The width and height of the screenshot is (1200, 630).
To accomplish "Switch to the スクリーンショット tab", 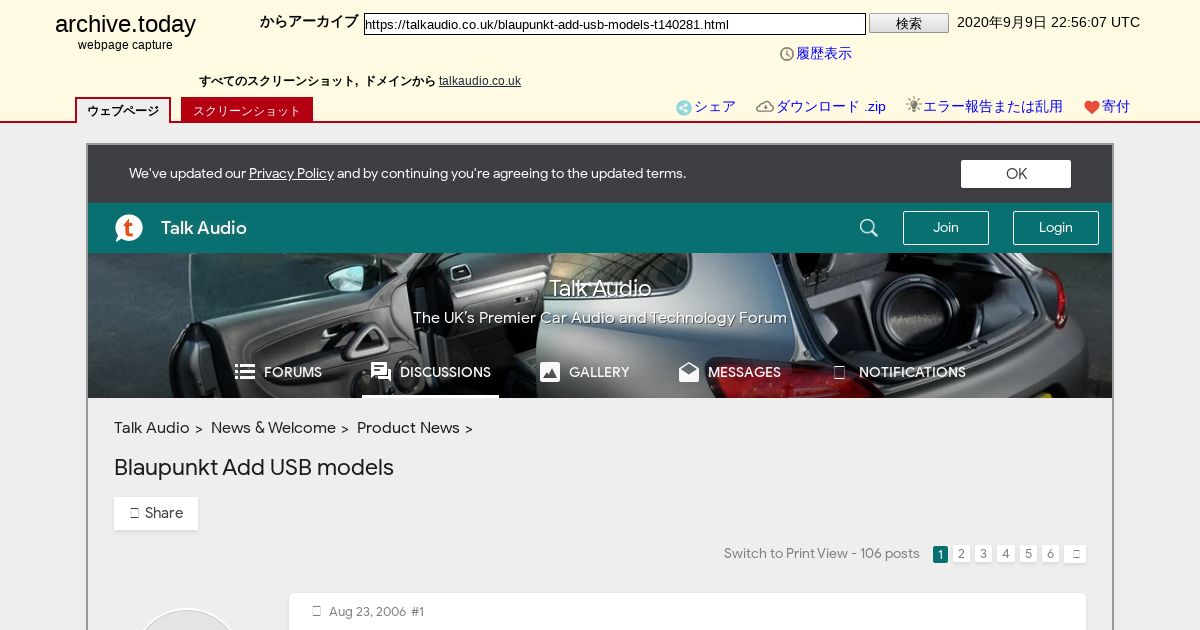I will point(247,111).
